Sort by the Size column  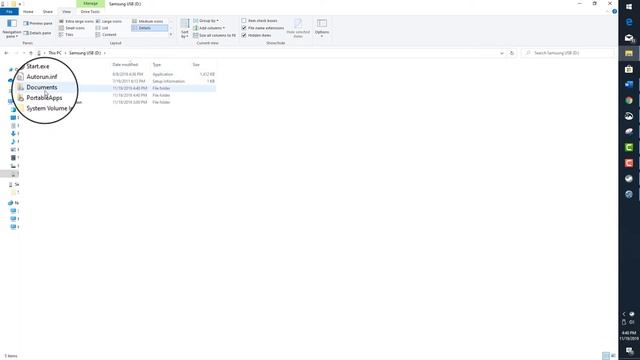point(196,64)
